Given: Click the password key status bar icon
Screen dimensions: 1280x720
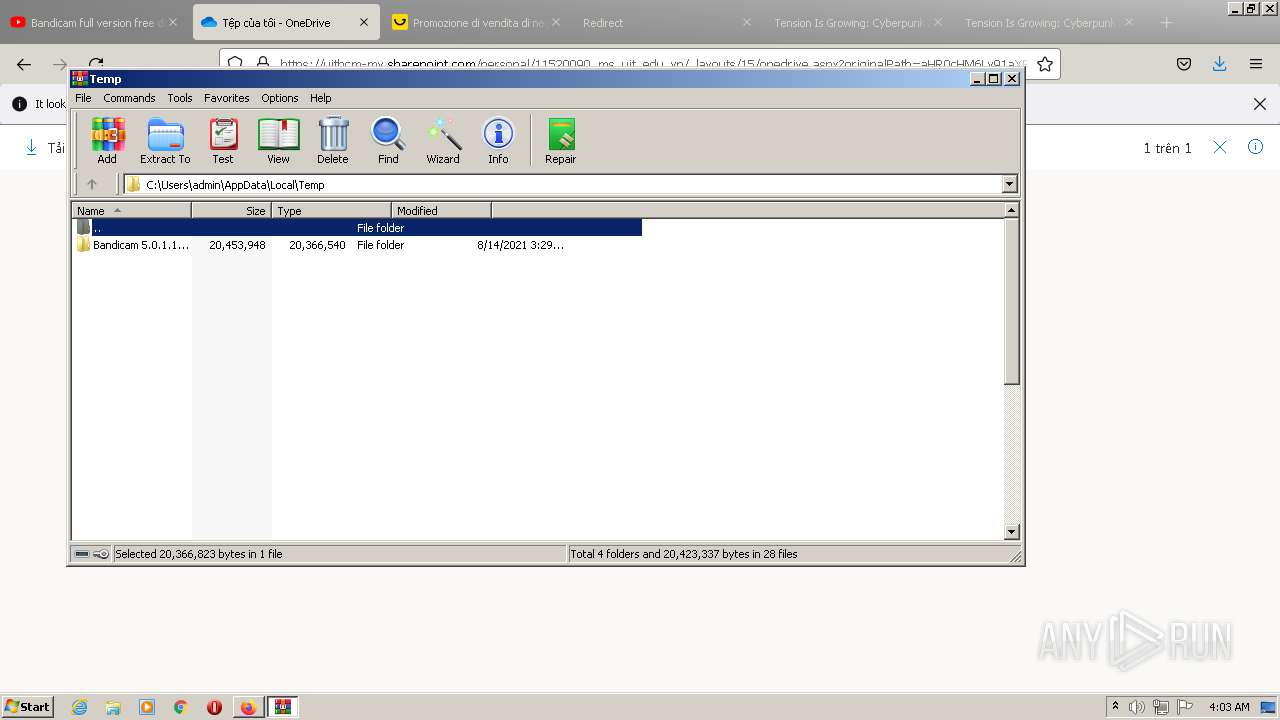Looking at the screenshot, I should (101, 554).
